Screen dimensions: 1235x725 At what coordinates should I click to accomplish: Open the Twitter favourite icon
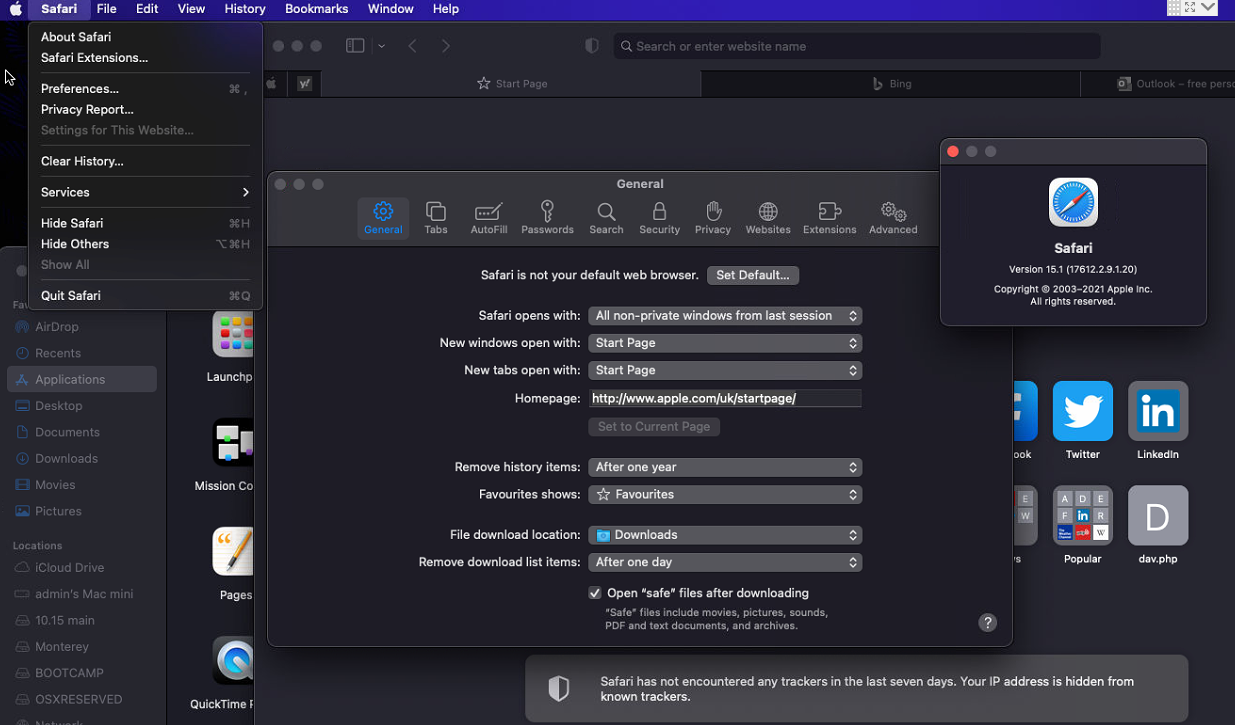click(1083, 411)
